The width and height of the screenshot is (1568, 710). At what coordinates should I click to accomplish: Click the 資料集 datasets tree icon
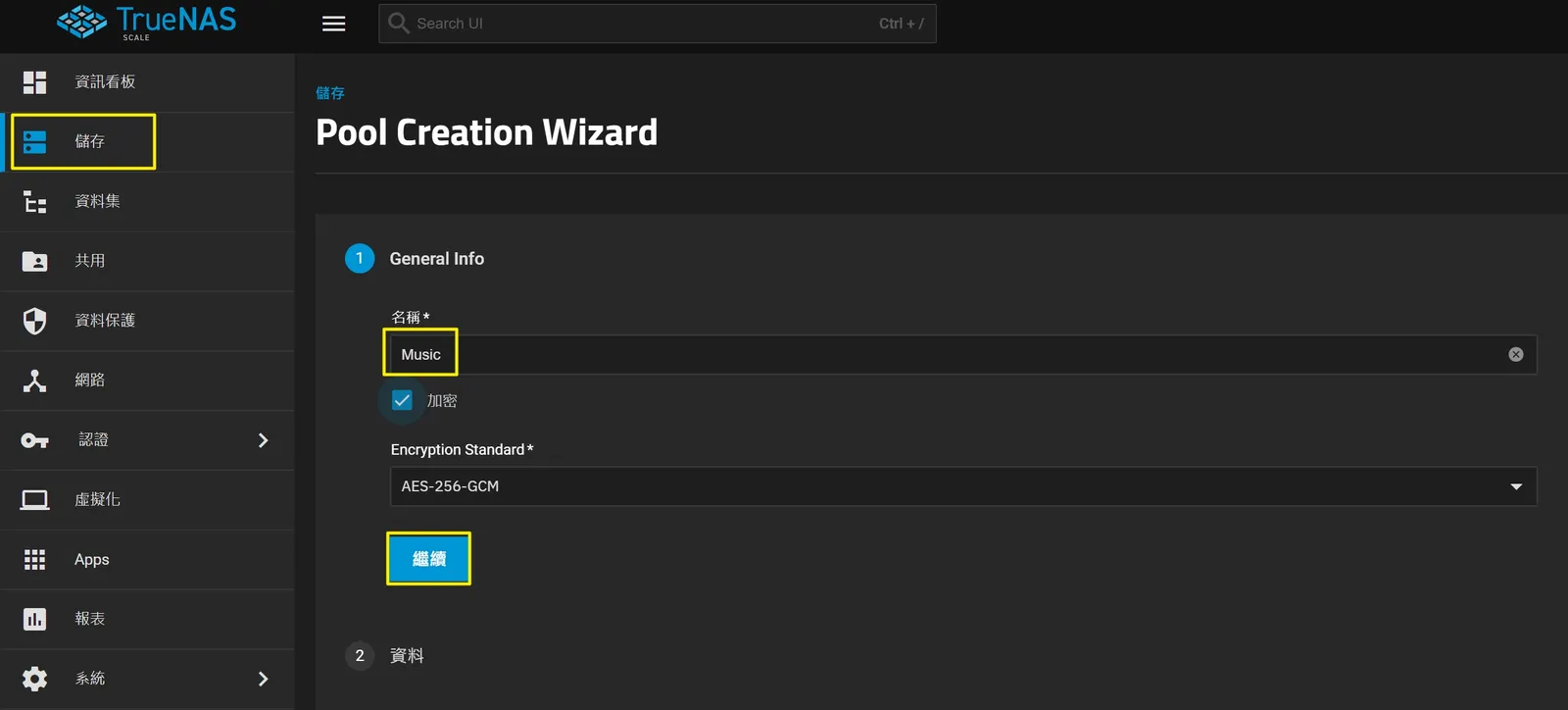[34, 202]
